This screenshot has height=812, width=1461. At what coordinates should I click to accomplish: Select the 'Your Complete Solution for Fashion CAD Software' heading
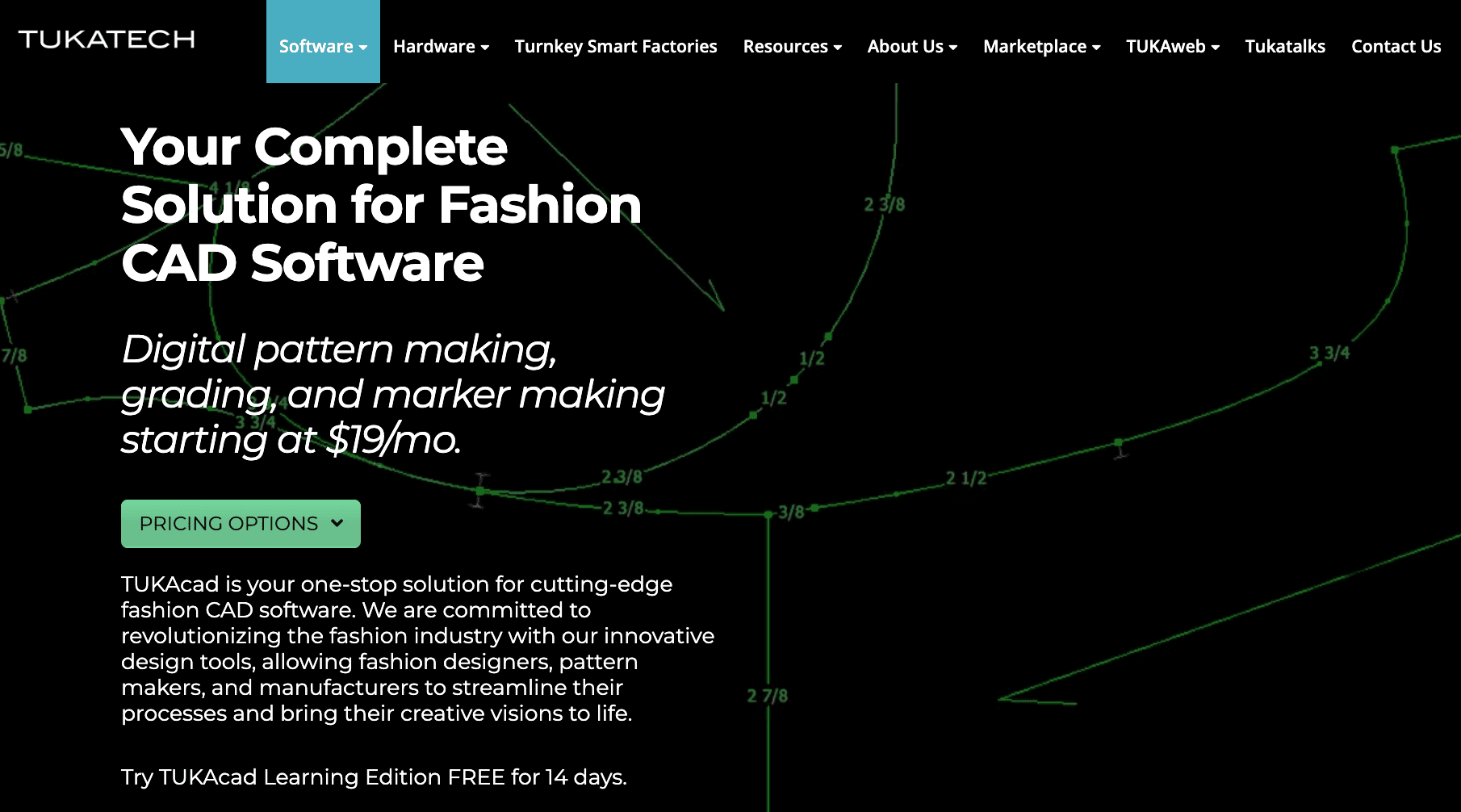[x=381, y=205]
